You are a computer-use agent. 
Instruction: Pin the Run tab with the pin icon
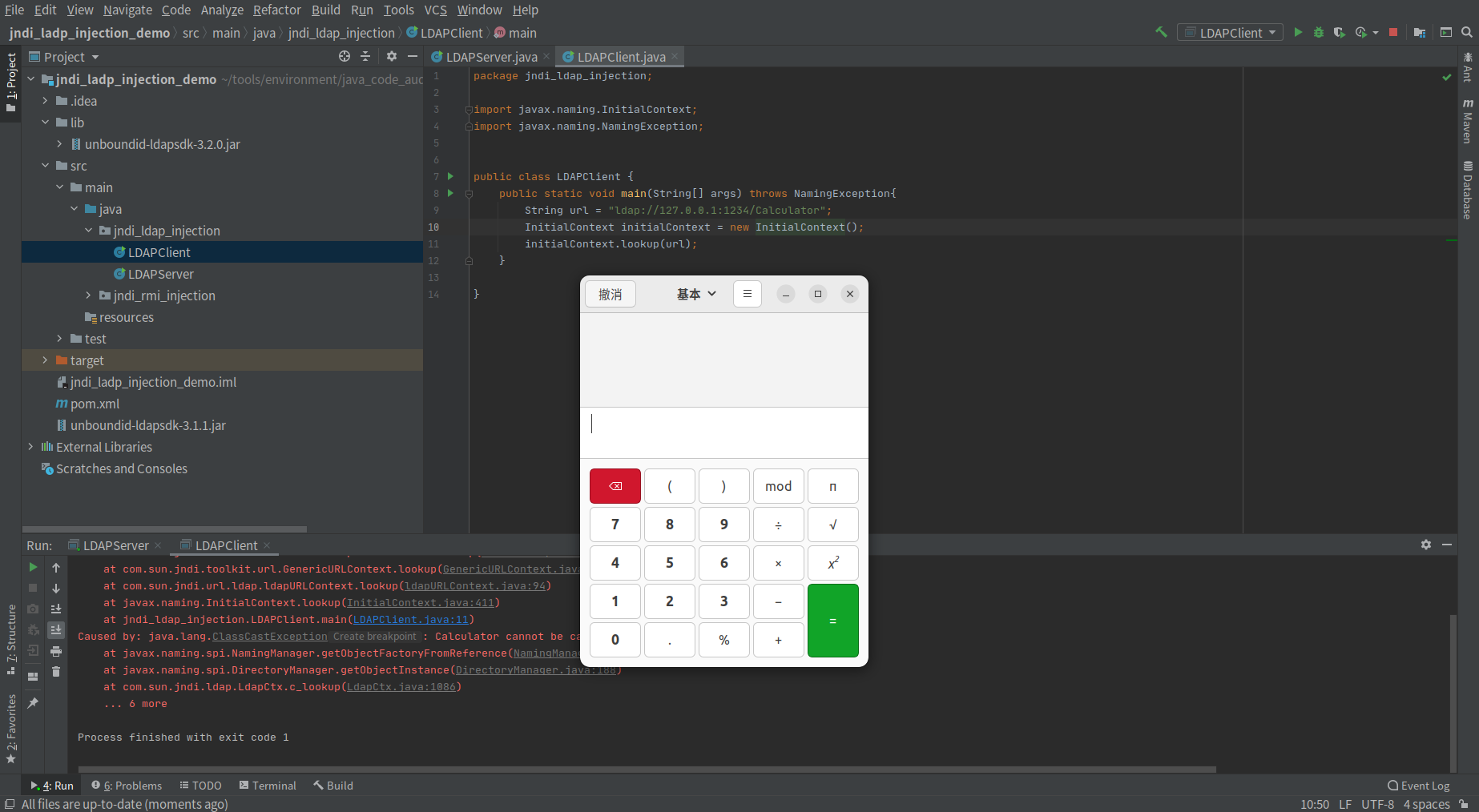(33, 703)
